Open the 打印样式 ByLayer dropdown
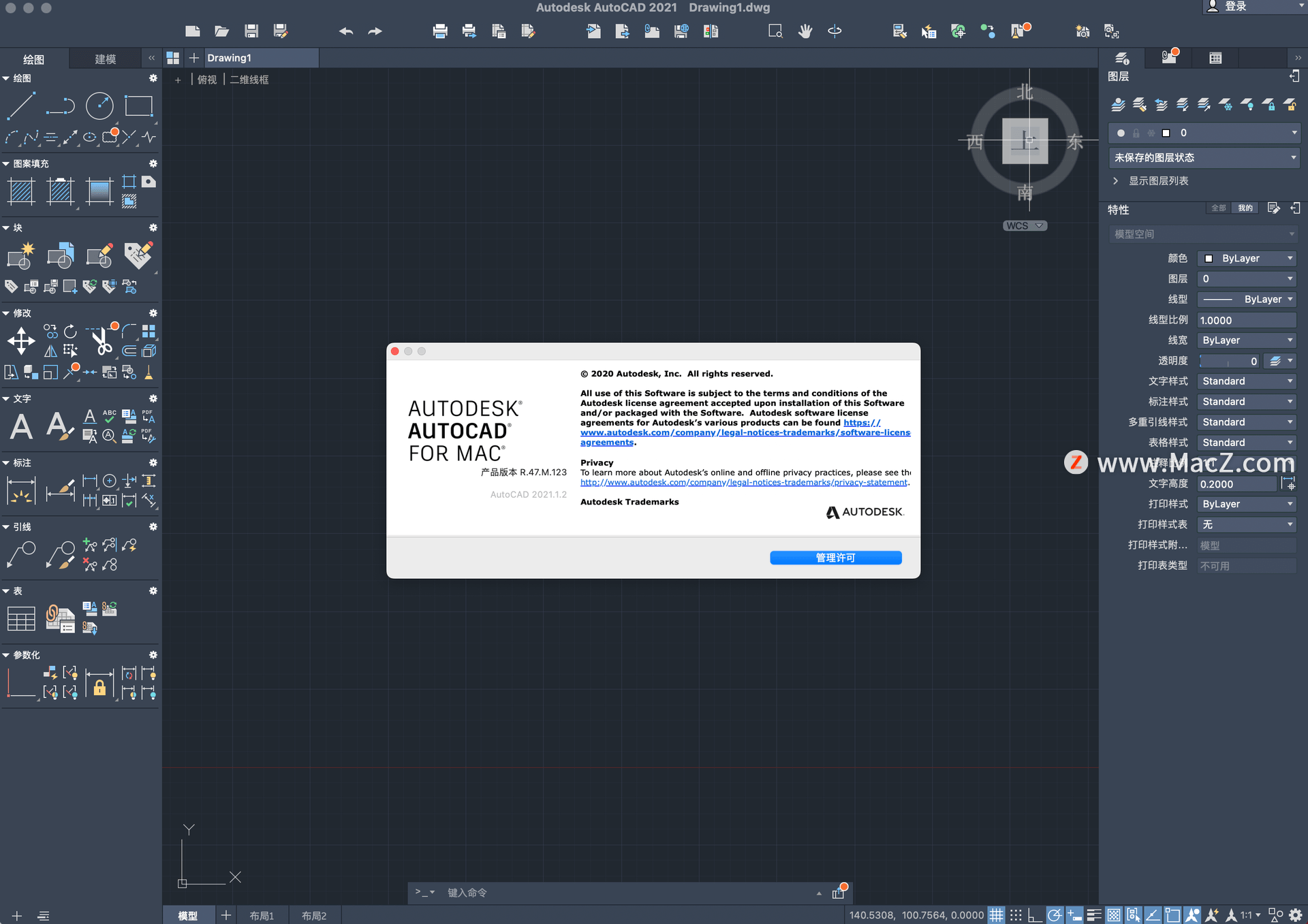Screen dimensions: 1308x924 pyautogui.click(x=1248, y=503)
